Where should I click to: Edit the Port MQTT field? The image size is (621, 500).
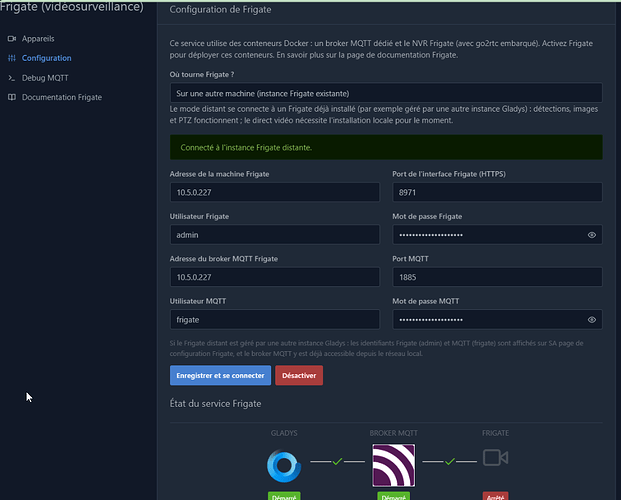497,277
